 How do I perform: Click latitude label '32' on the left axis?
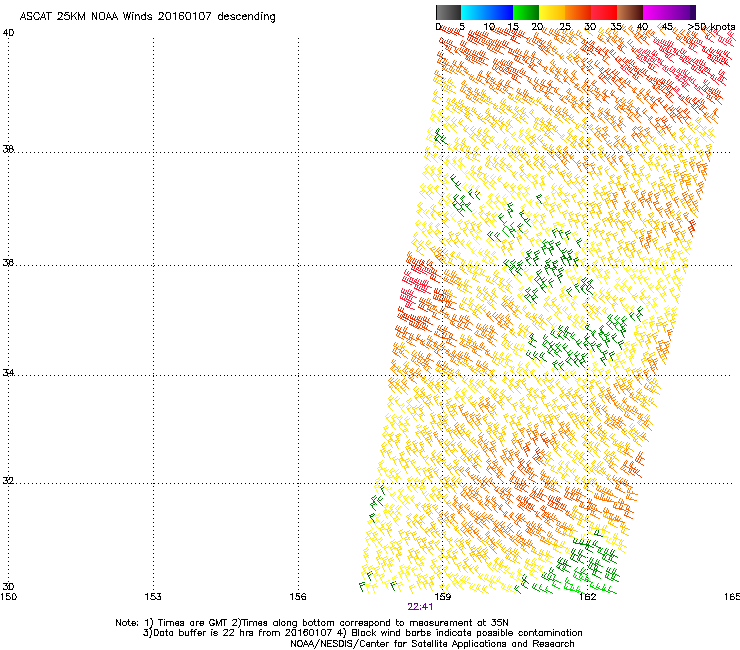(x=8, y=481)
